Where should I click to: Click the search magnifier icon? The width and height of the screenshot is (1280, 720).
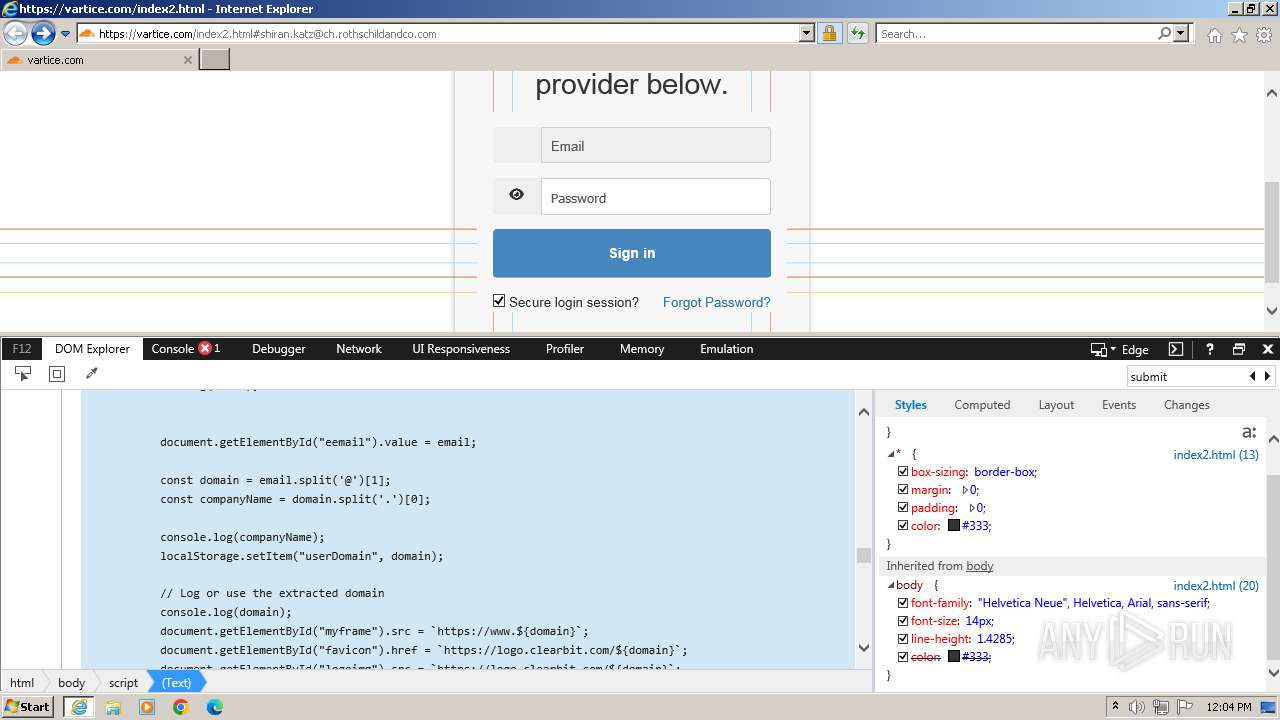[x=1164, y=33]
